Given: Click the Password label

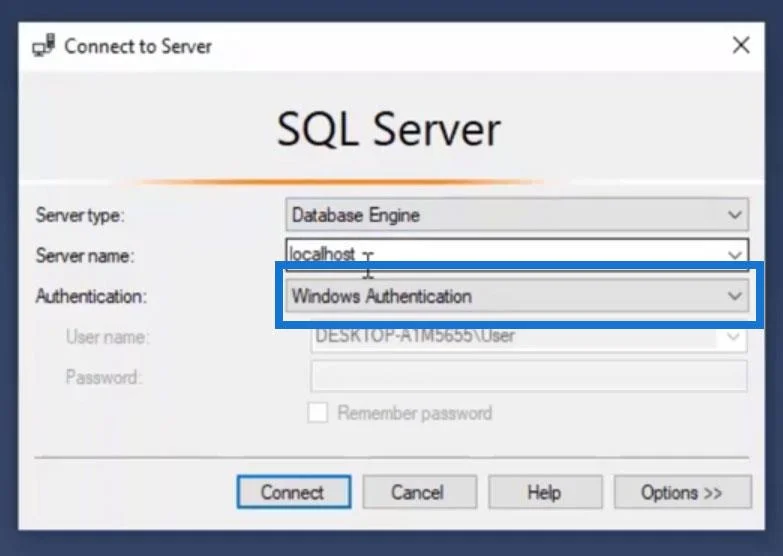Looking at the screenshot, I should coord(104,377).
